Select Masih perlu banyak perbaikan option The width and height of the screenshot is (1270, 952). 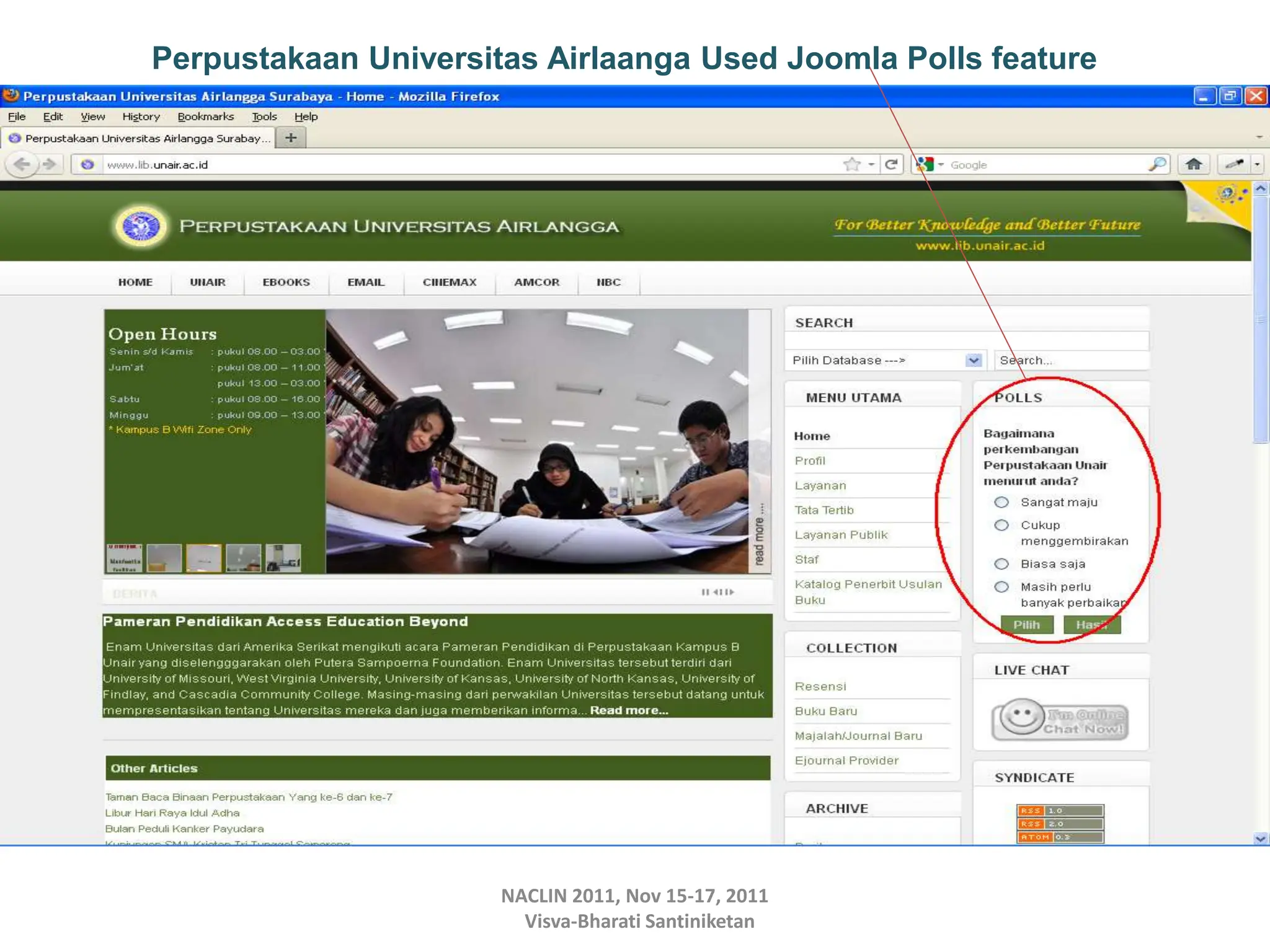coord(1001,587)
